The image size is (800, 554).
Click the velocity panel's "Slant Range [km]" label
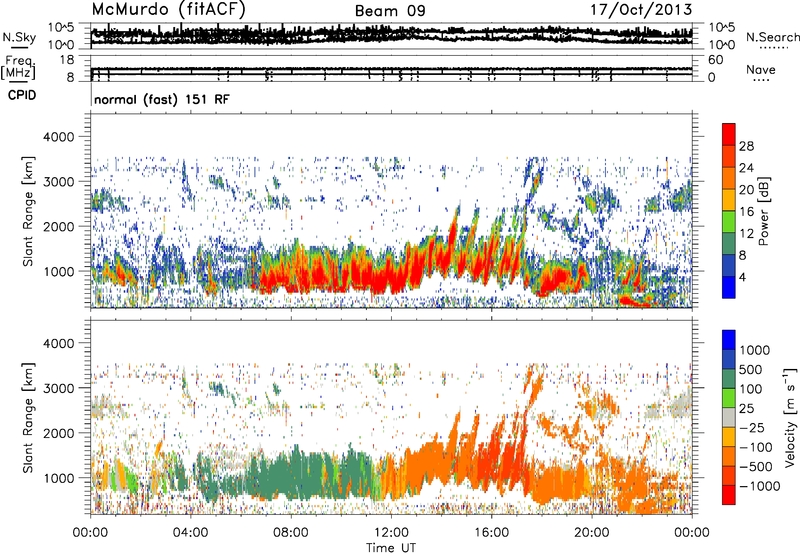pos(28,418)
